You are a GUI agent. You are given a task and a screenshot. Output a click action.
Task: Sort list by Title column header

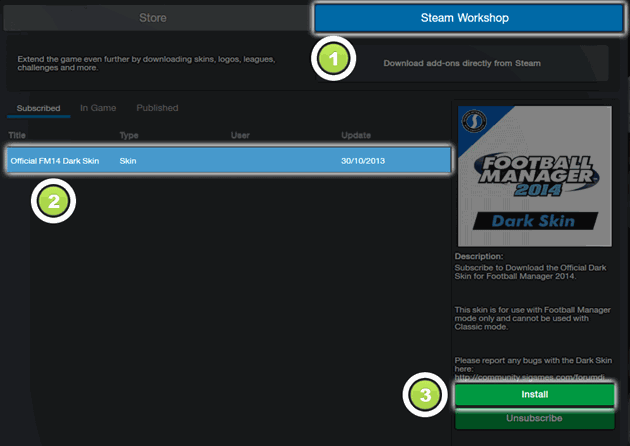pyautogui.click(x=17, y=135)
